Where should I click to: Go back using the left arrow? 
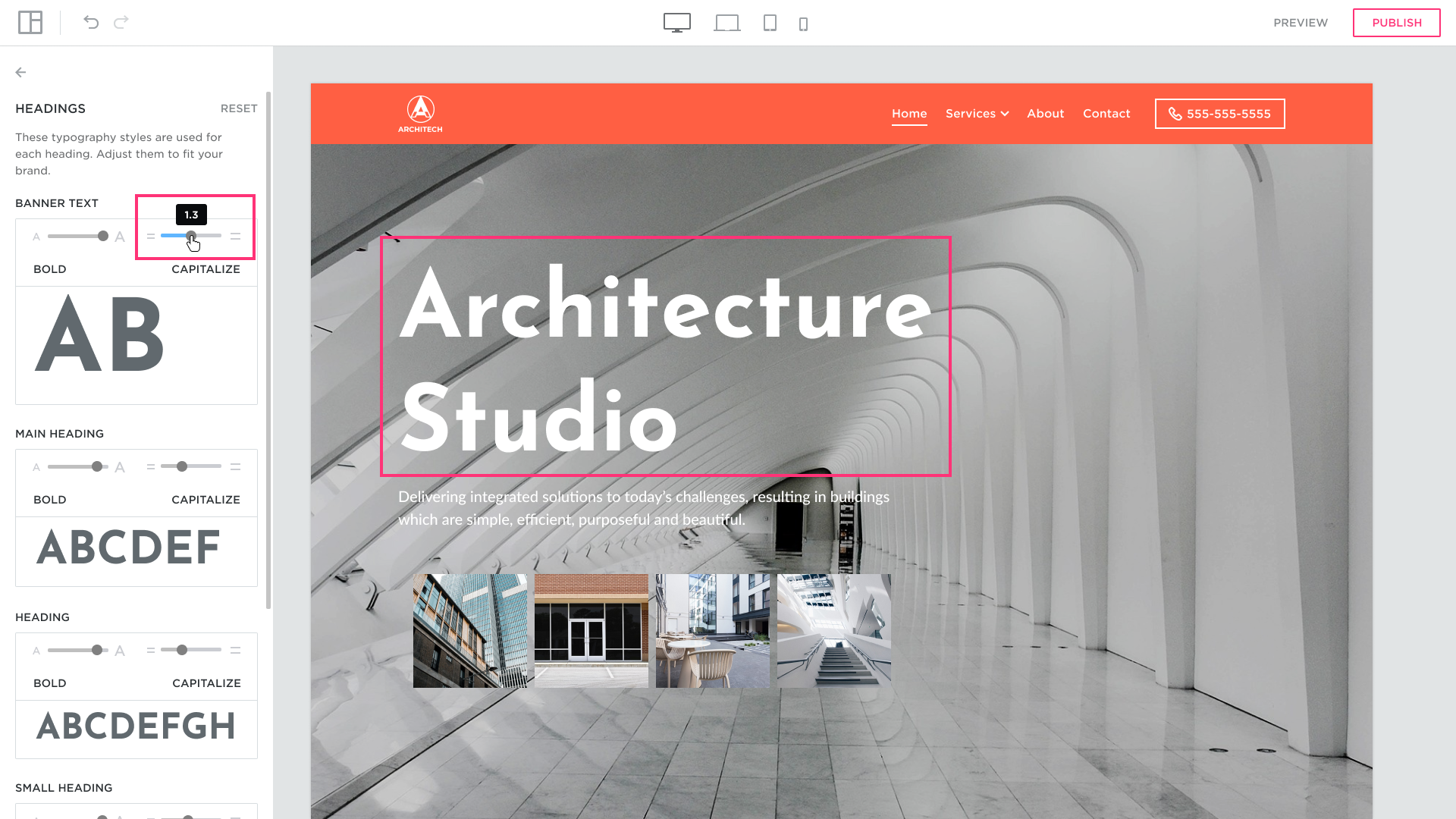20,72
